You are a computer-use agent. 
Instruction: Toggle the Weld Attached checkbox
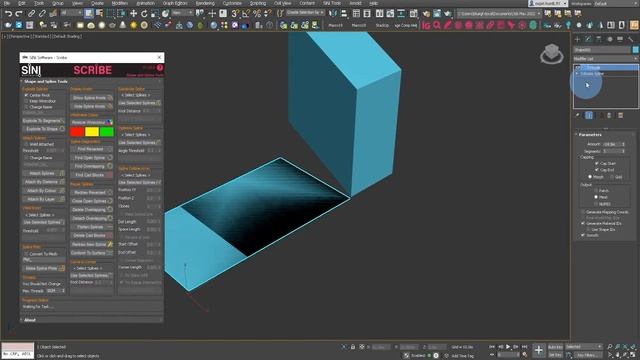point(27,144)
